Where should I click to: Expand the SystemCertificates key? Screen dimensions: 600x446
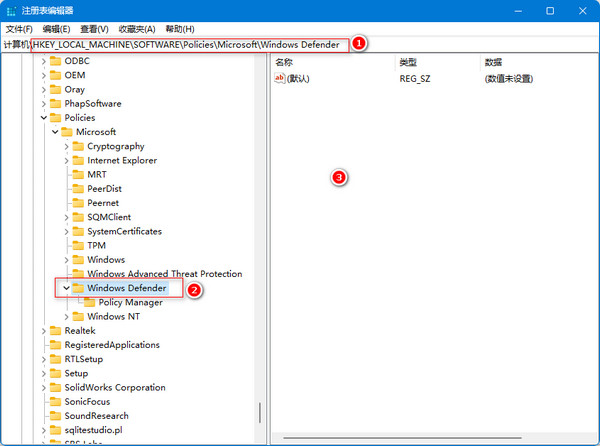67,231
